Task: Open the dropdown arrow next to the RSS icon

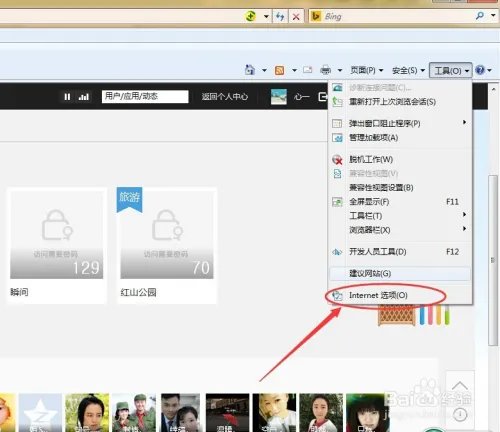Action: [294, 70]
